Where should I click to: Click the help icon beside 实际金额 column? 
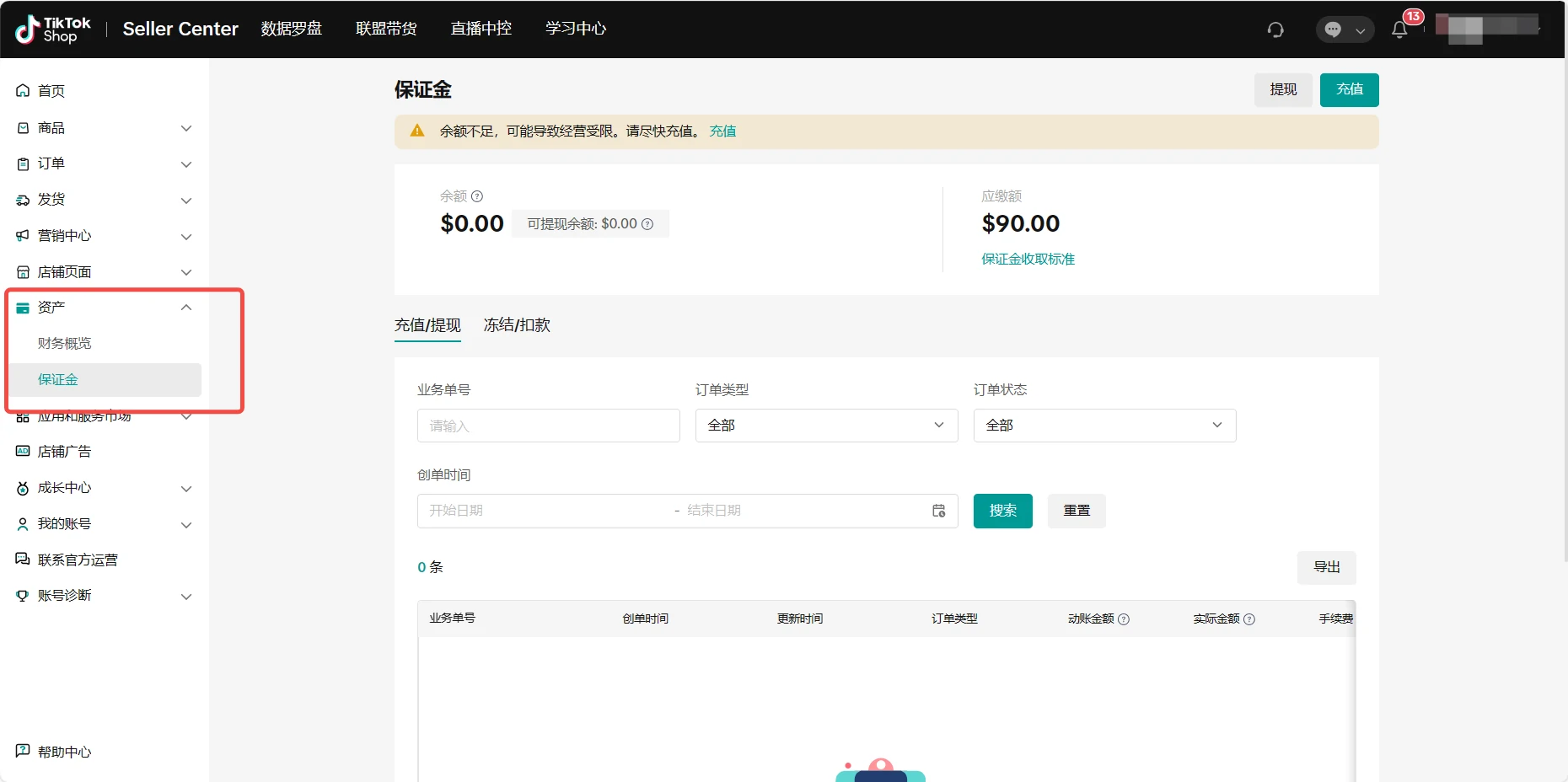coord(1249,619)
